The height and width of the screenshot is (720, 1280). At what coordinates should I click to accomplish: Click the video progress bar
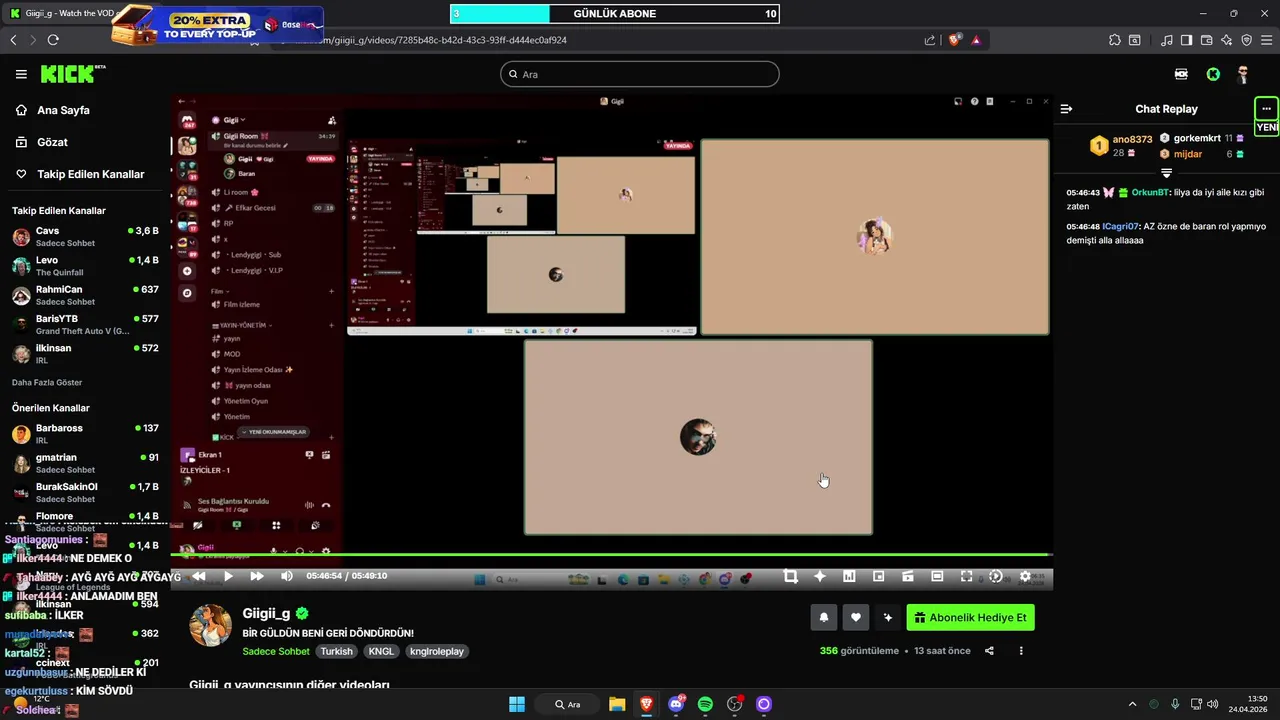click(x=611, y=554)
